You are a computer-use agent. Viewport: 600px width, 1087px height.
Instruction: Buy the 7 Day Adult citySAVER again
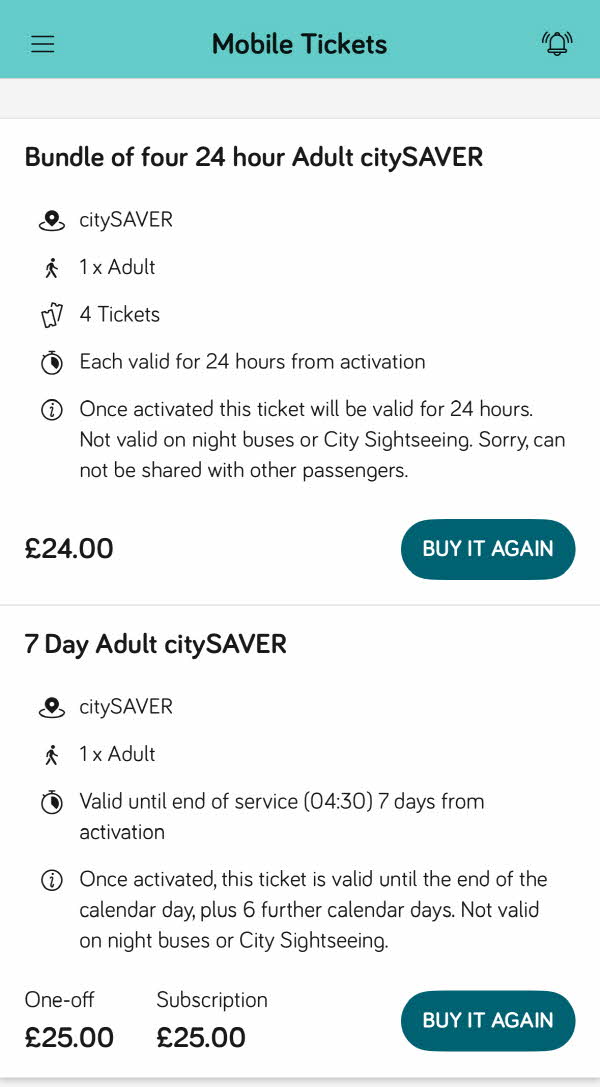coord(488,1020)
